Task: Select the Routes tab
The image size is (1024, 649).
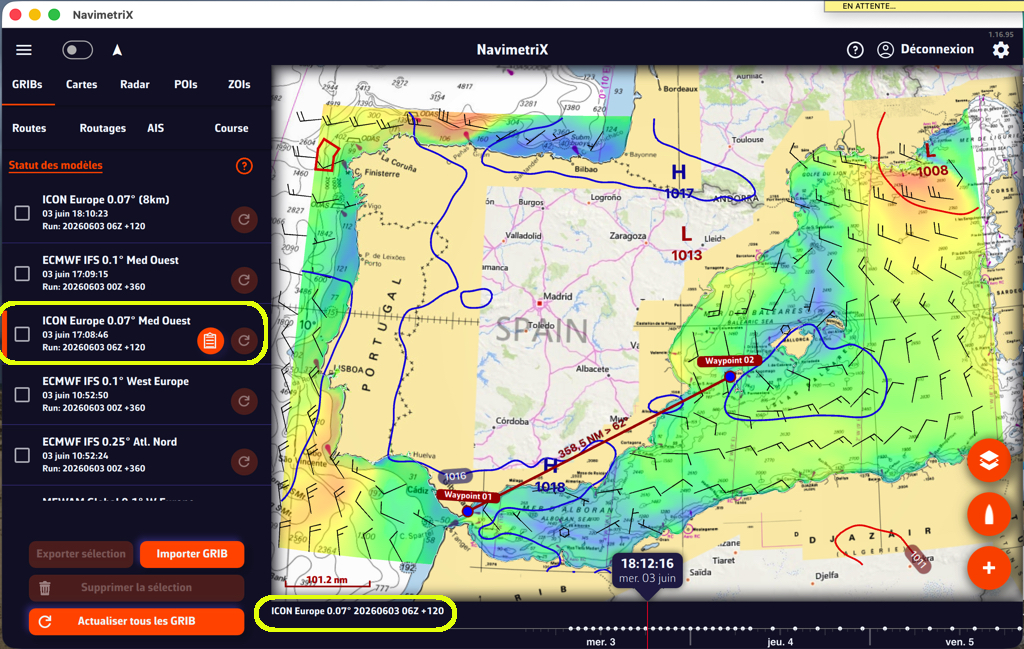Action: pos(29,128)
